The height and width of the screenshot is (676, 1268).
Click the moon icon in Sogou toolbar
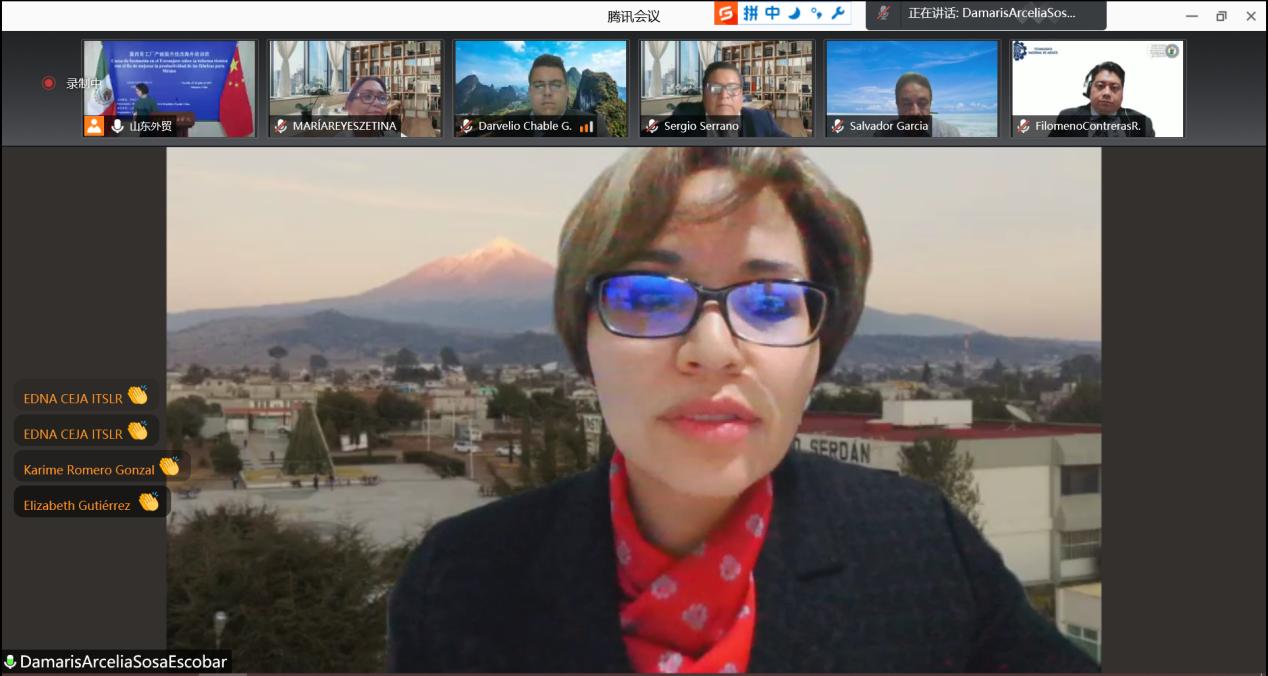[794, 13]
